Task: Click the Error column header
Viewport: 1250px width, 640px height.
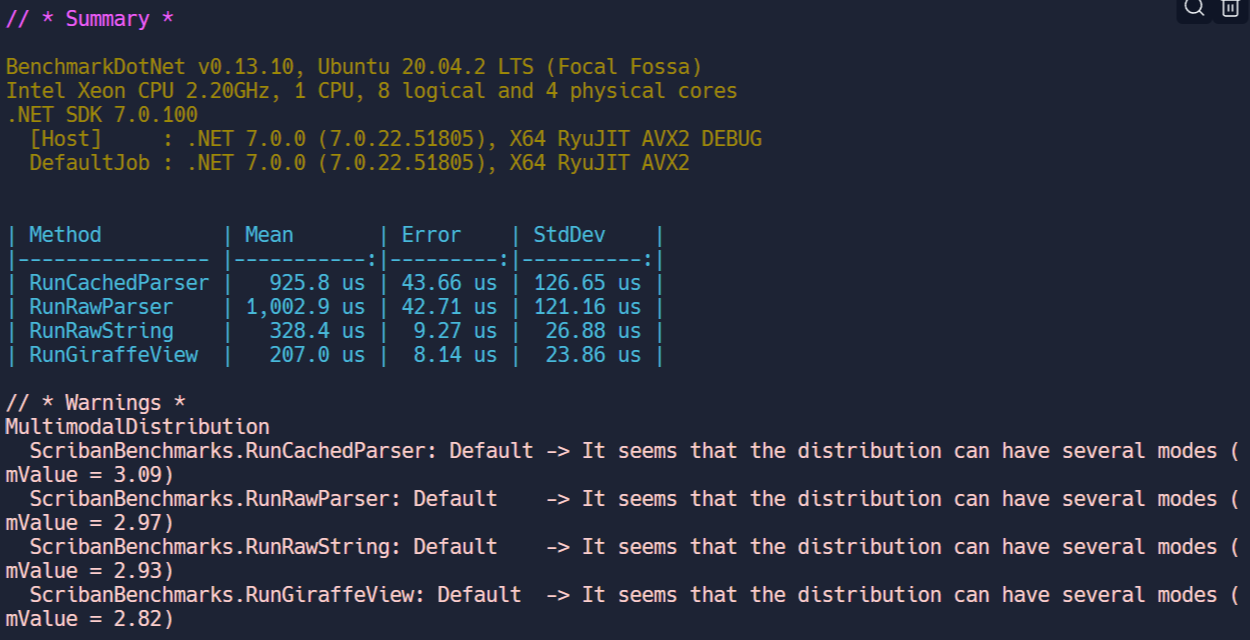Action: coord(431,235)
